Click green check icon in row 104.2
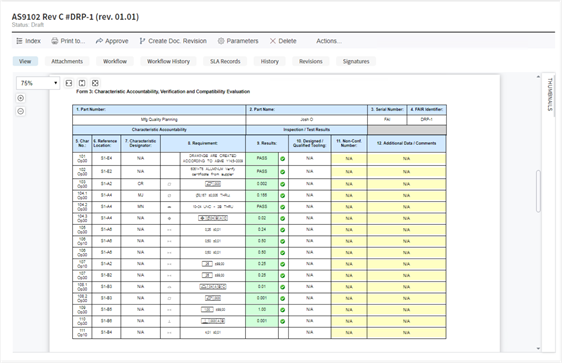 [x=283, y=207]
